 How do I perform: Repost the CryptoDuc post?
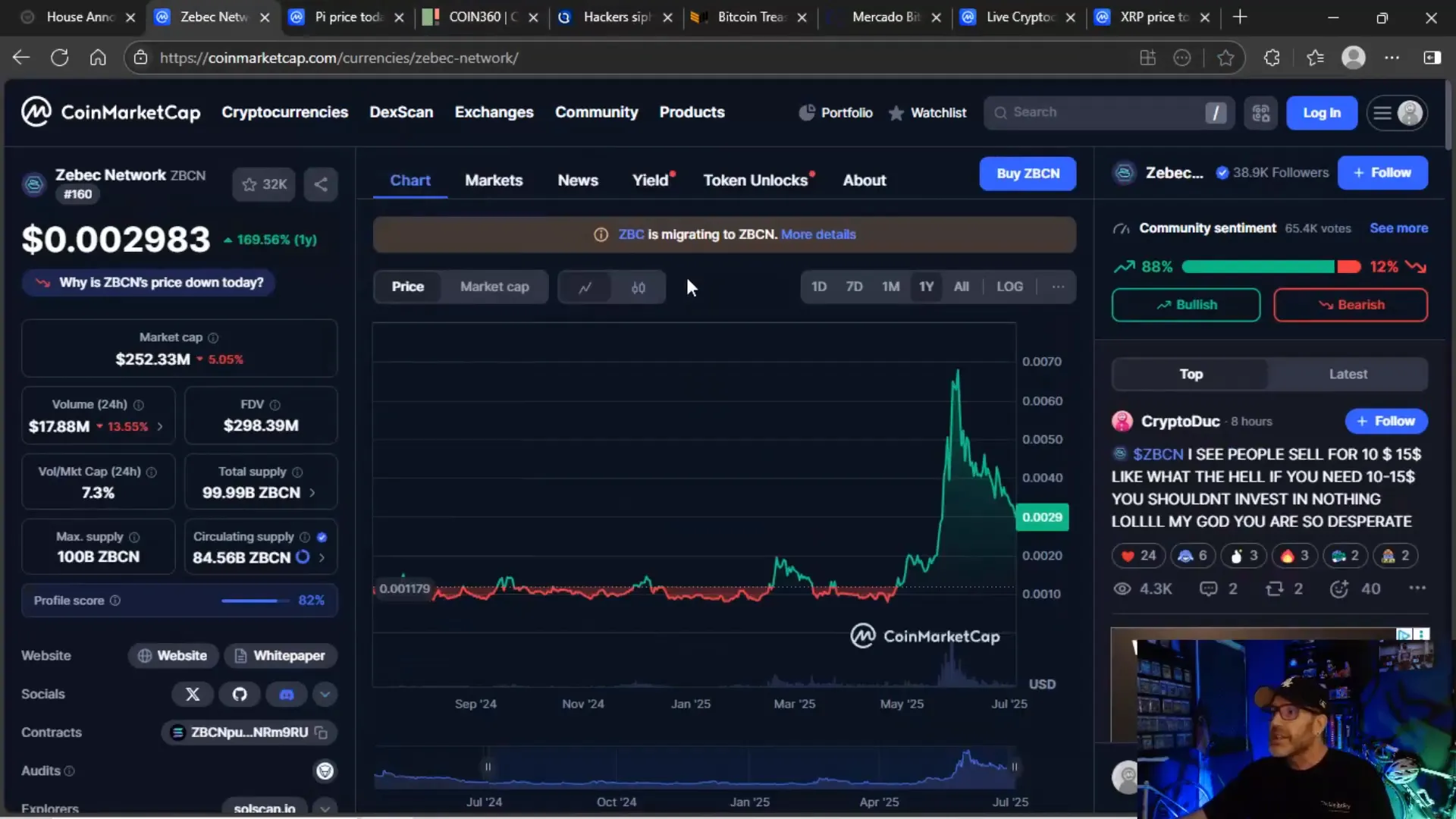coord(1284,589)
